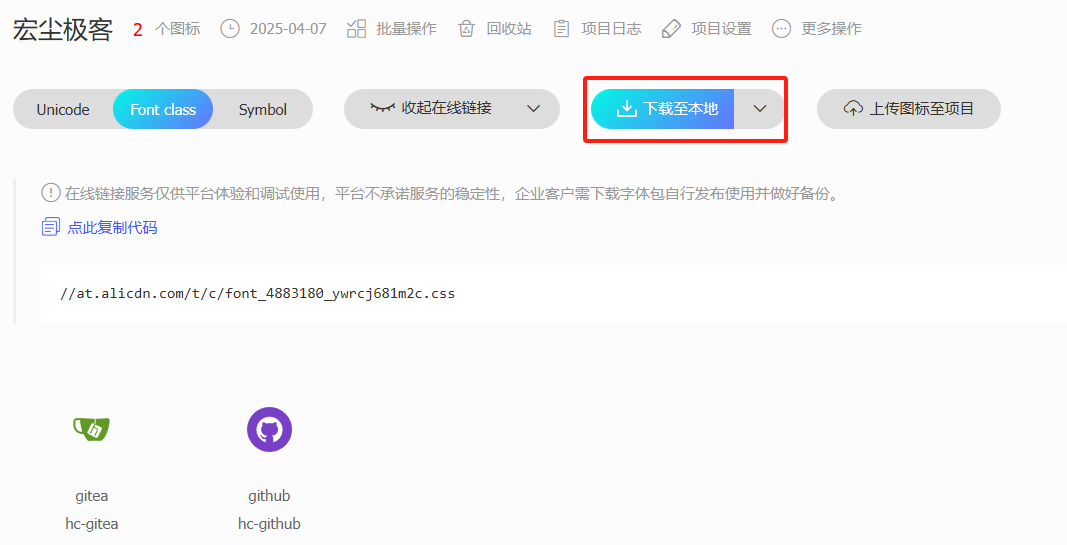Image resolution: width=1067 pixels, height=545 pixels.
Task: Click the purple github icon
Action: coord(269,430)
